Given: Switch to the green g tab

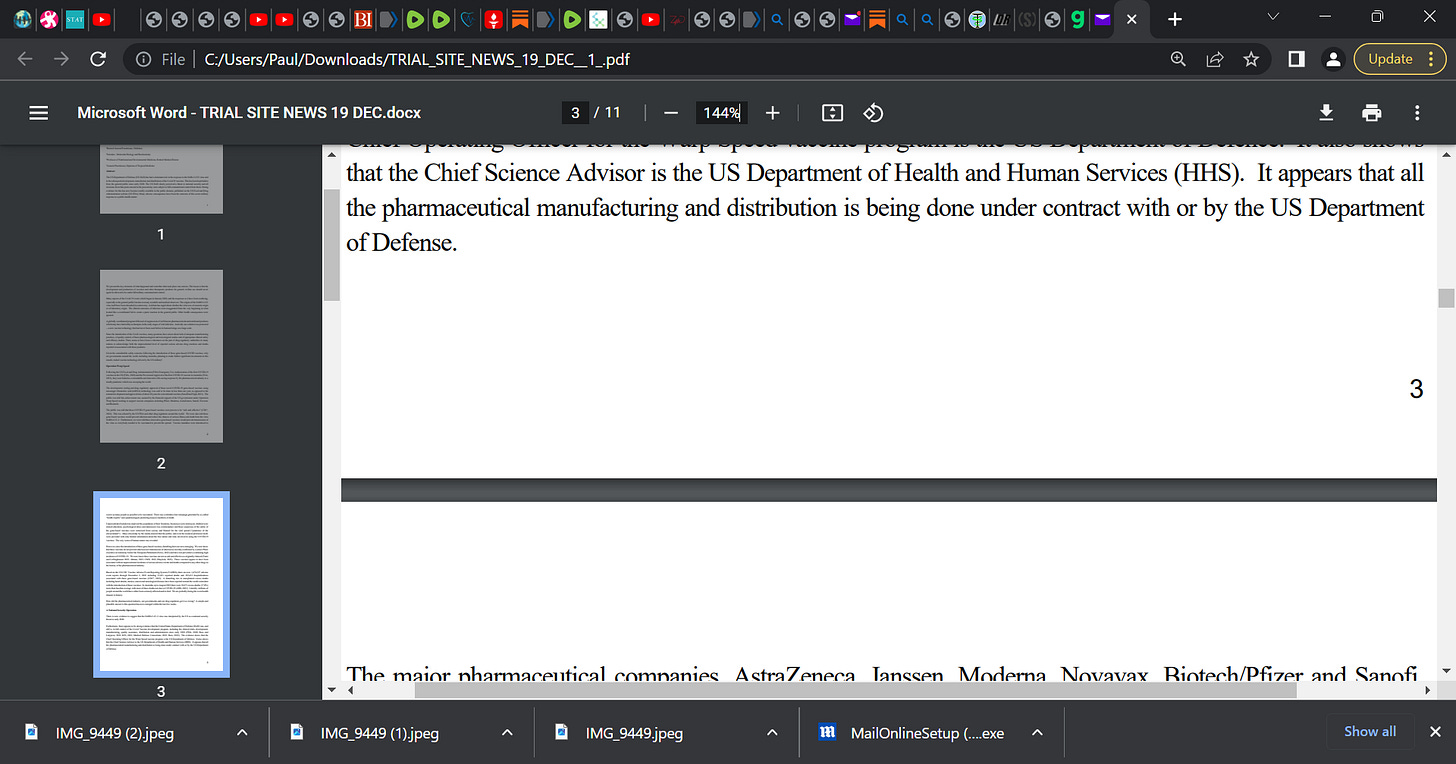Looking at the screenshot, I should click(1077, 18).
